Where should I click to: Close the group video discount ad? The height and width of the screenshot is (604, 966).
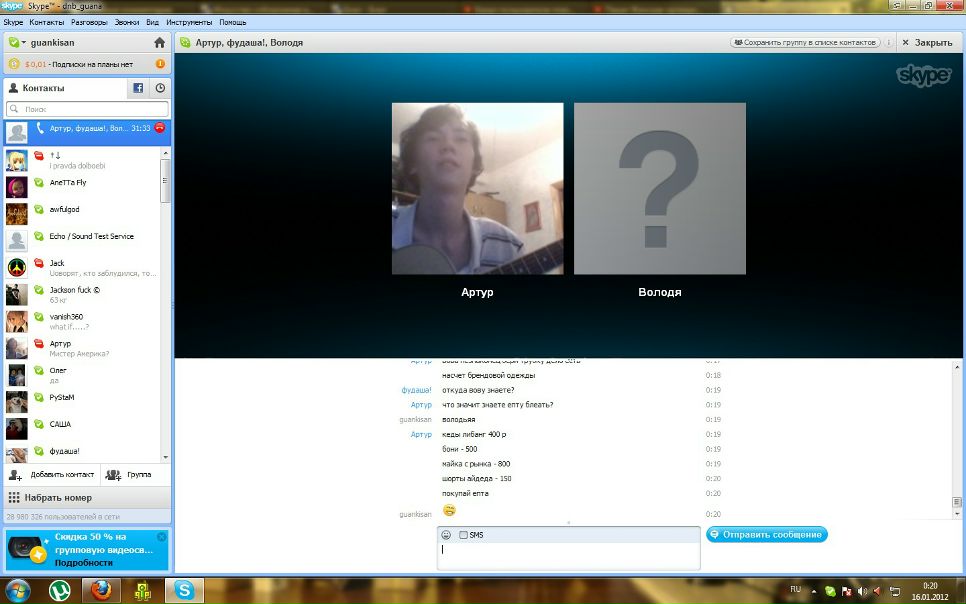(x=162, y=536)
